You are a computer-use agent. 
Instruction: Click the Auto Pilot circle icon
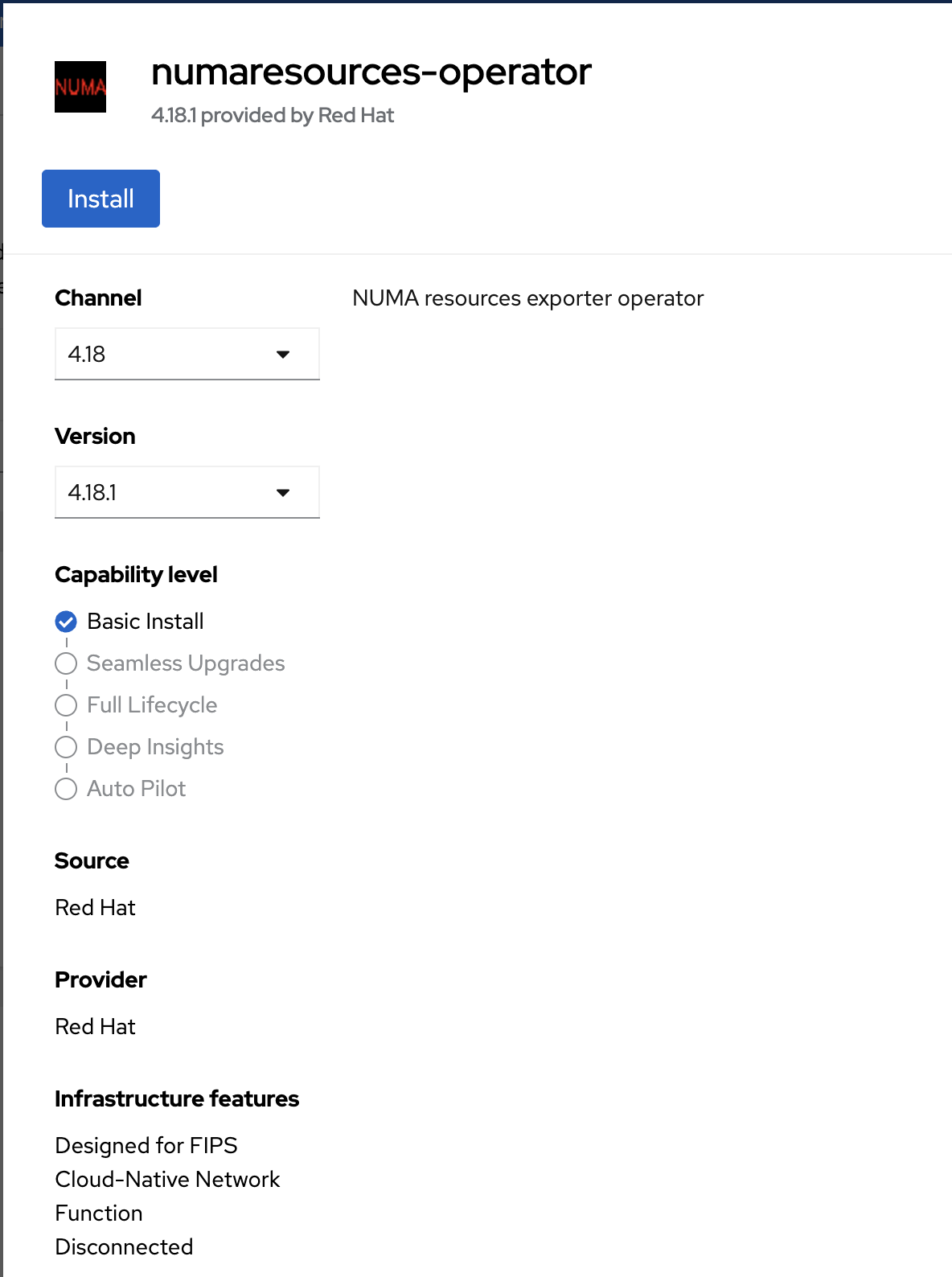point(66,789)
